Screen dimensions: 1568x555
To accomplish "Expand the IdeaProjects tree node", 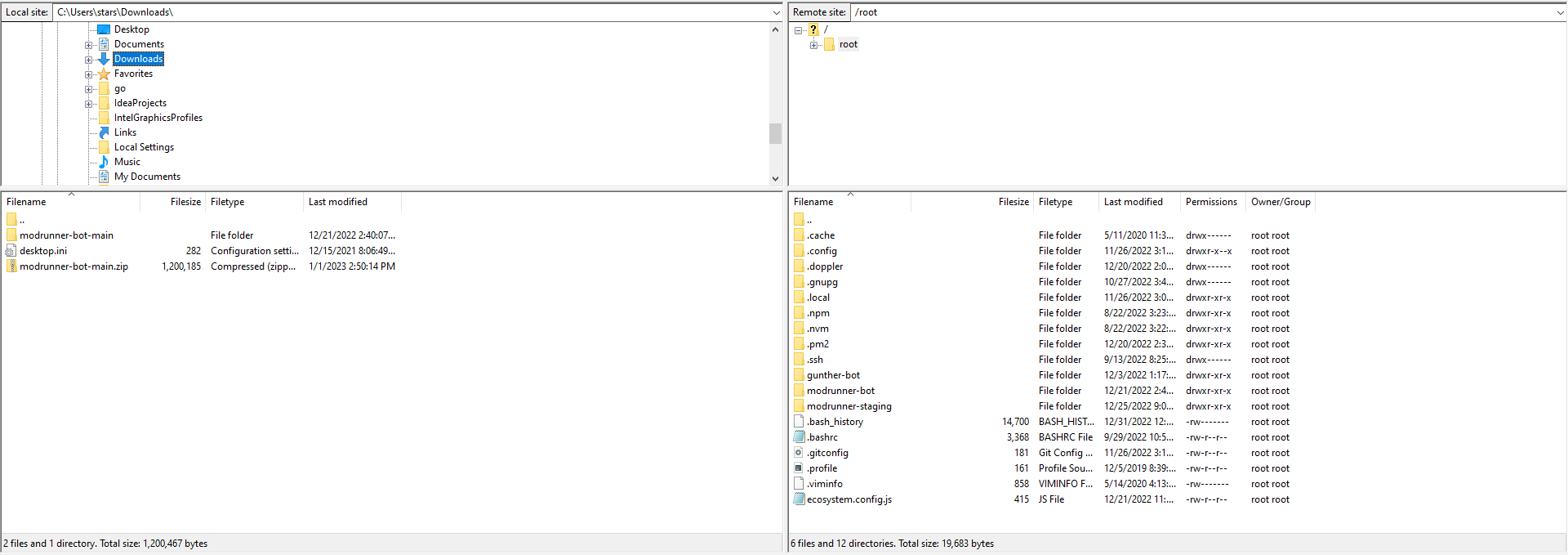I will [x=88, y=104].
